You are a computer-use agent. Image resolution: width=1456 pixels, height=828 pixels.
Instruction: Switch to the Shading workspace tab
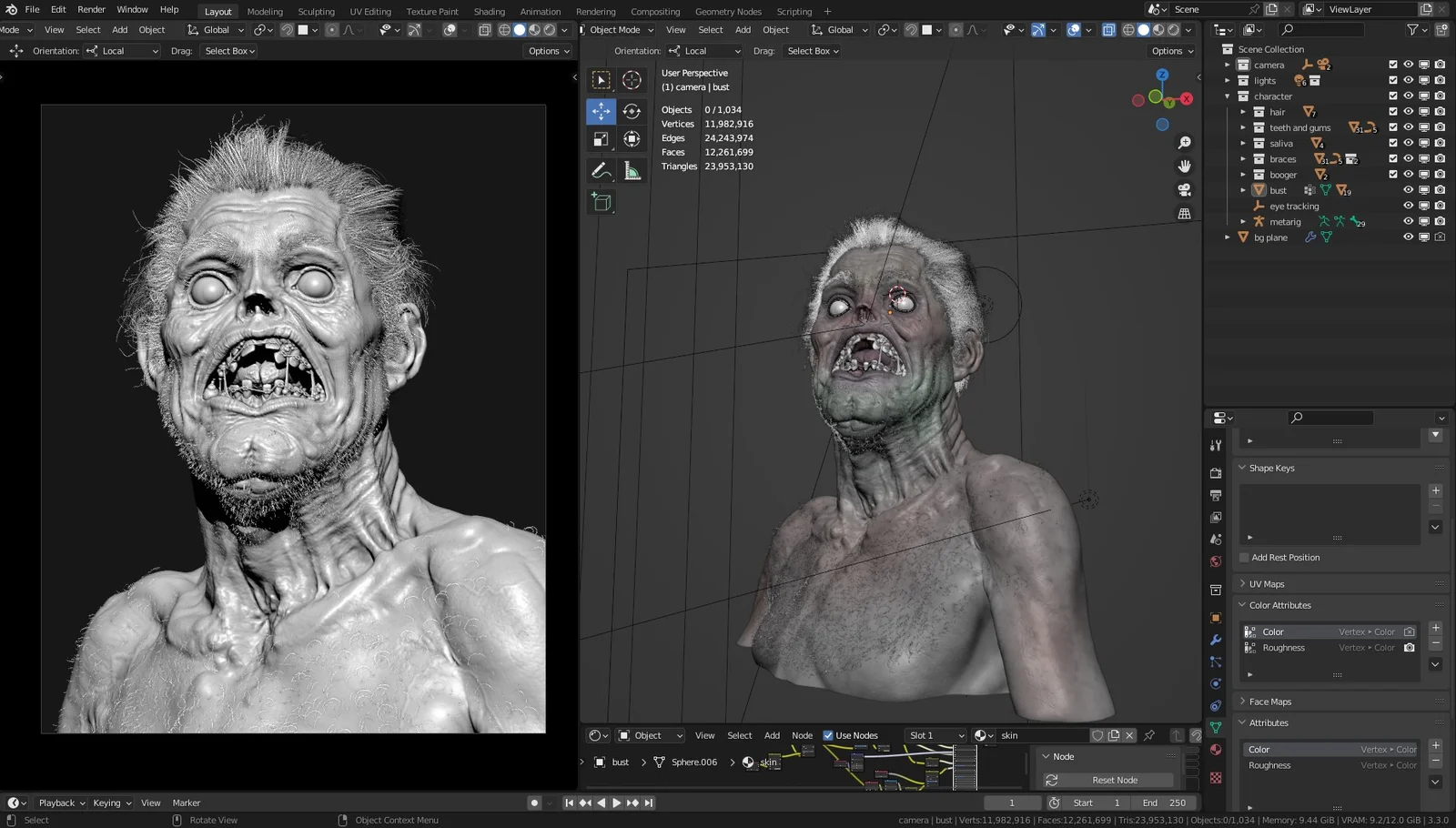(x=489, y=11)
